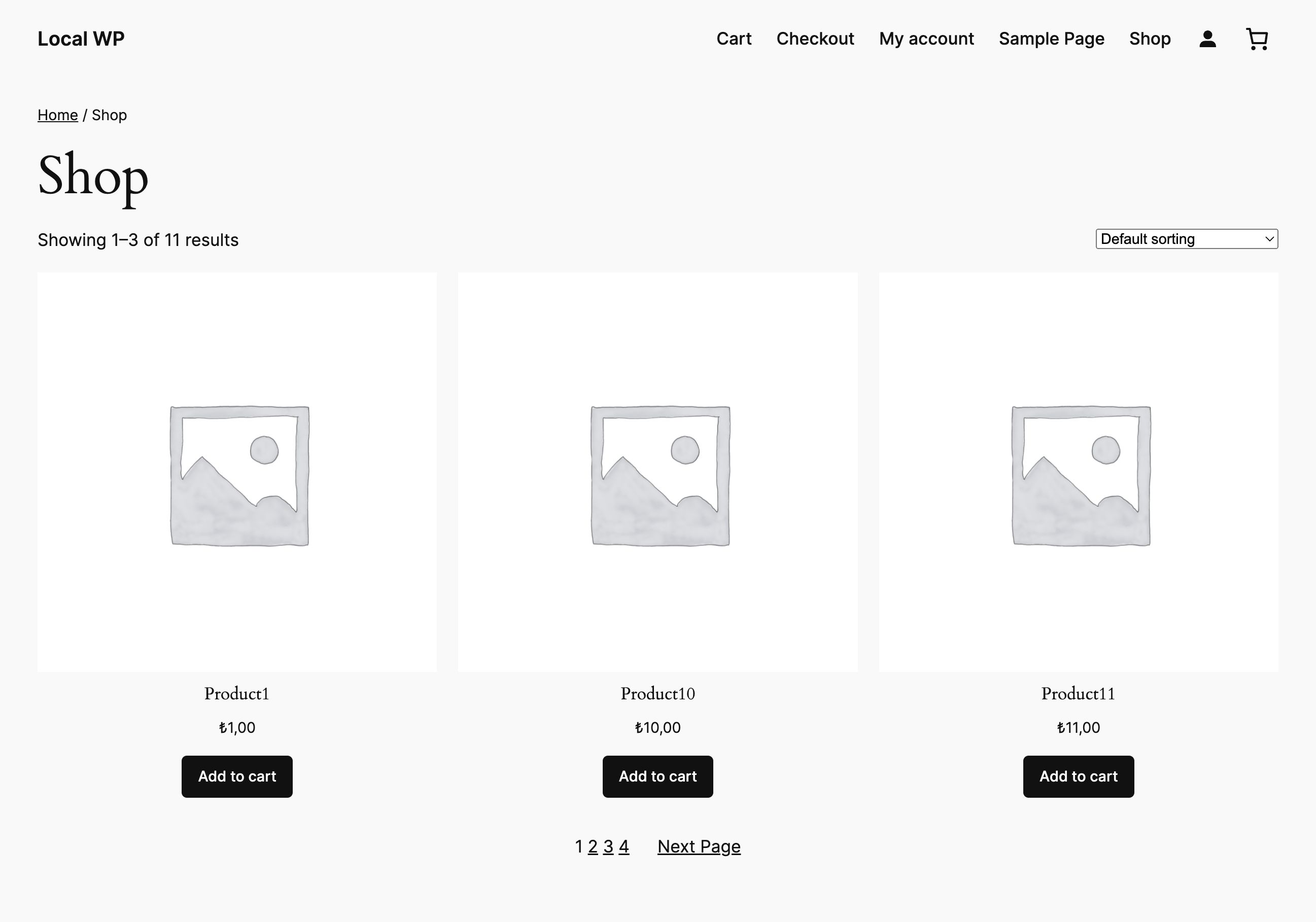Click the Next Page link
This screenshot has width=1316, height=922.
(x=699, y=846)
